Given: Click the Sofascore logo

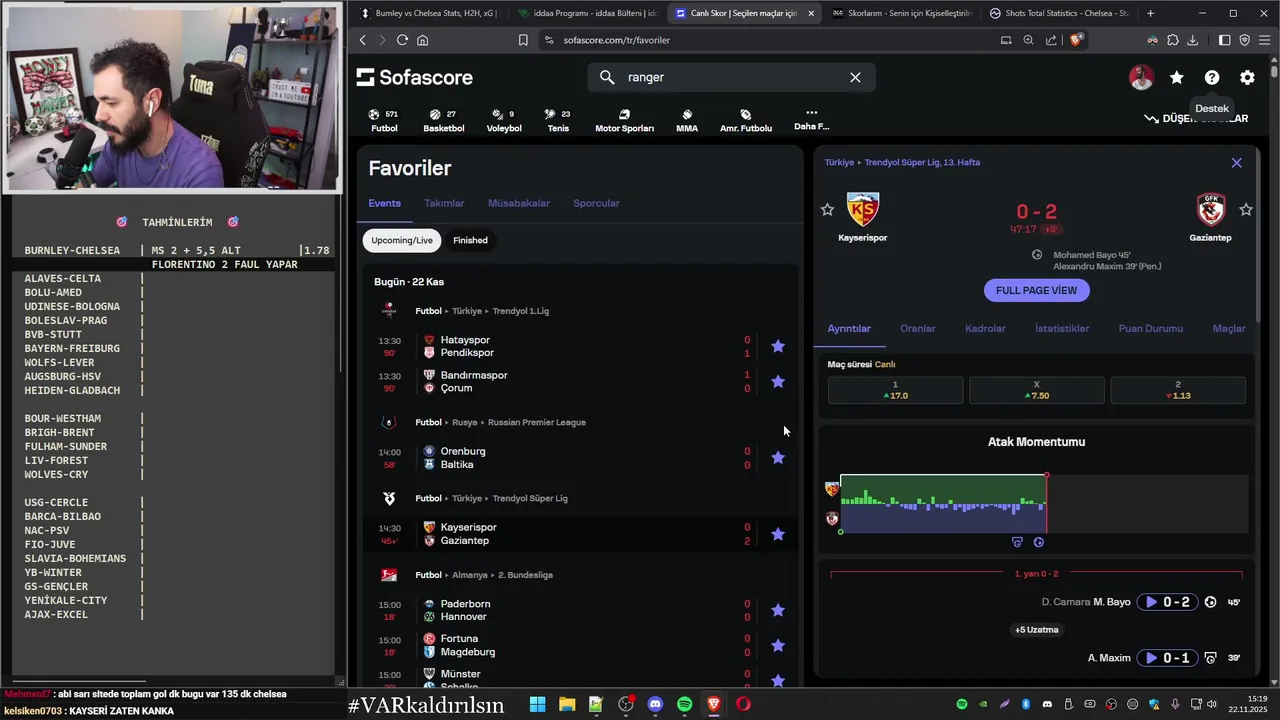Looking at the screenshot, I should 414,77.
